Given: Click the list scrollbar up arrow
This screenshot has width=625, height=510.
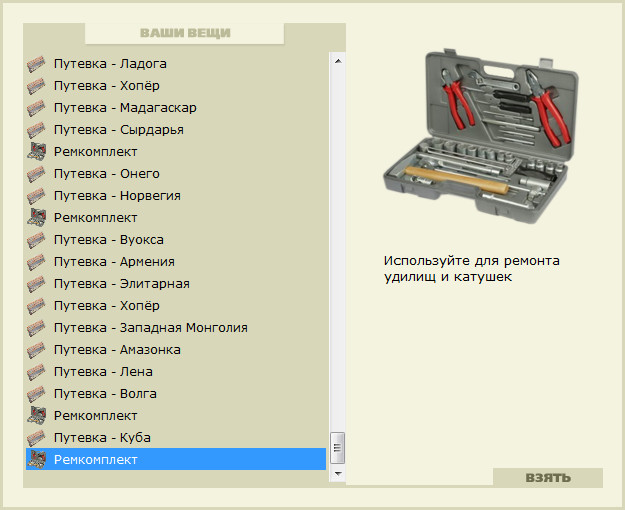Looking at the screenshot, I should 338,61.
